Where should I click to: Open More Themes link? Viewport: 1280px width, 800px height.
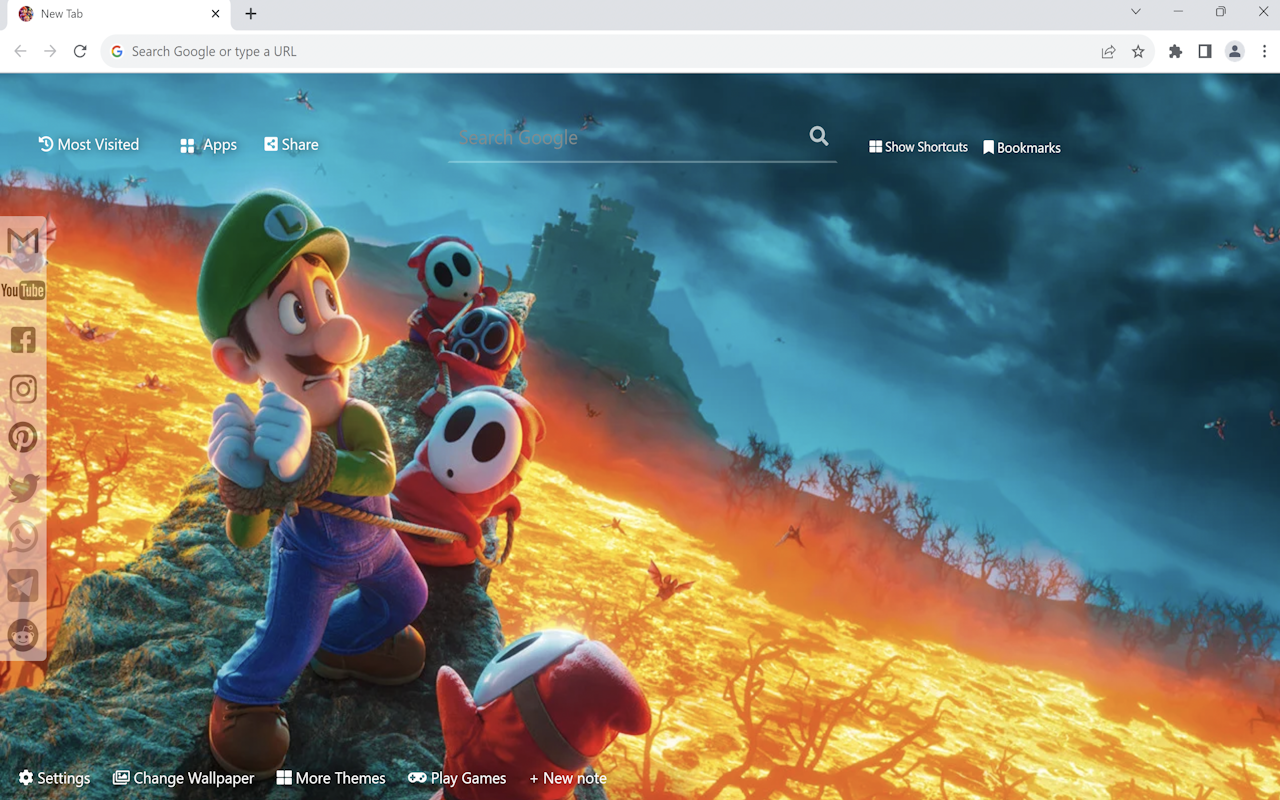(331, 778)
